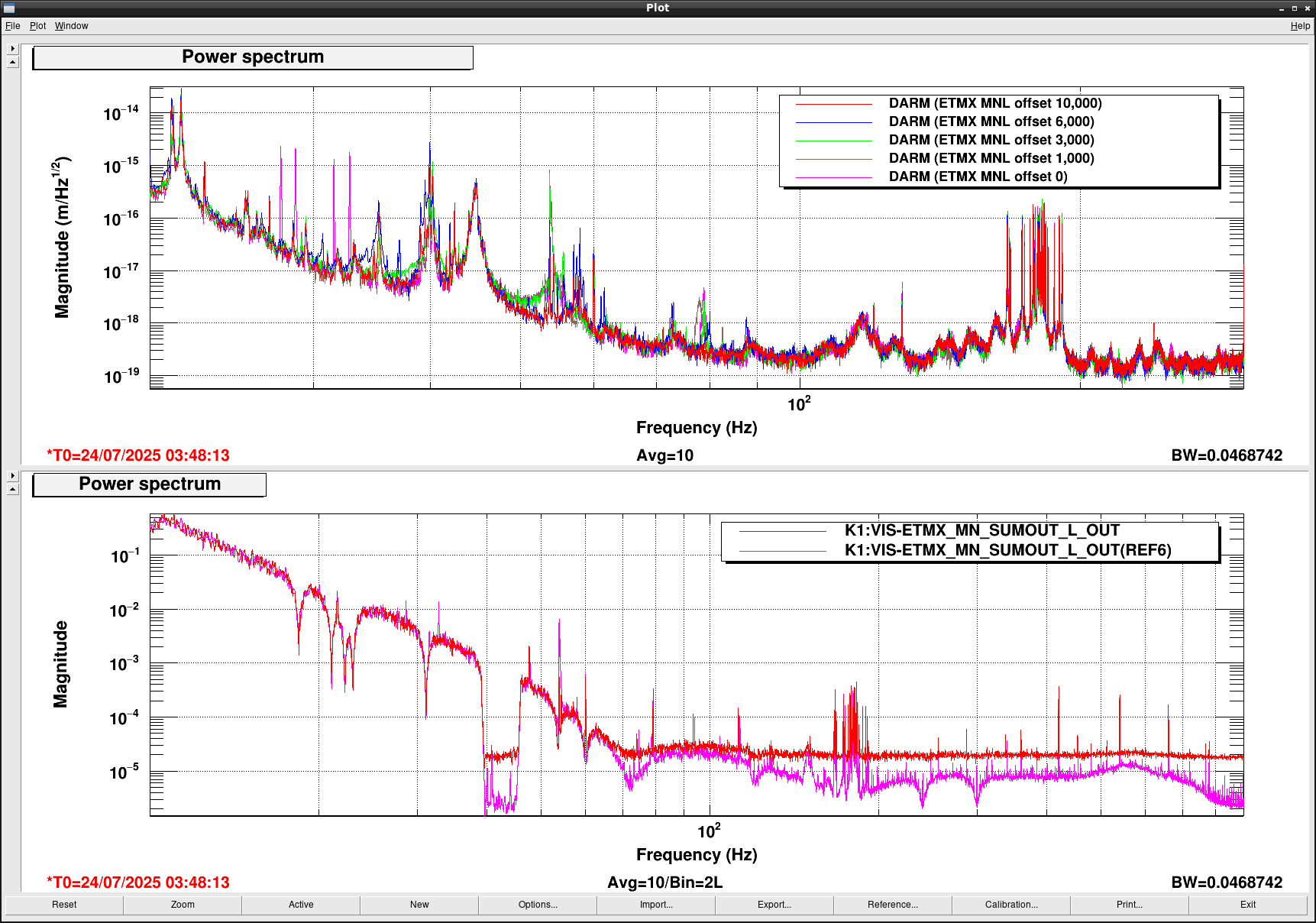1316x923 pixels.
Task: Click the top plot's Power spectrum title
Action: (x=253, y=57)
